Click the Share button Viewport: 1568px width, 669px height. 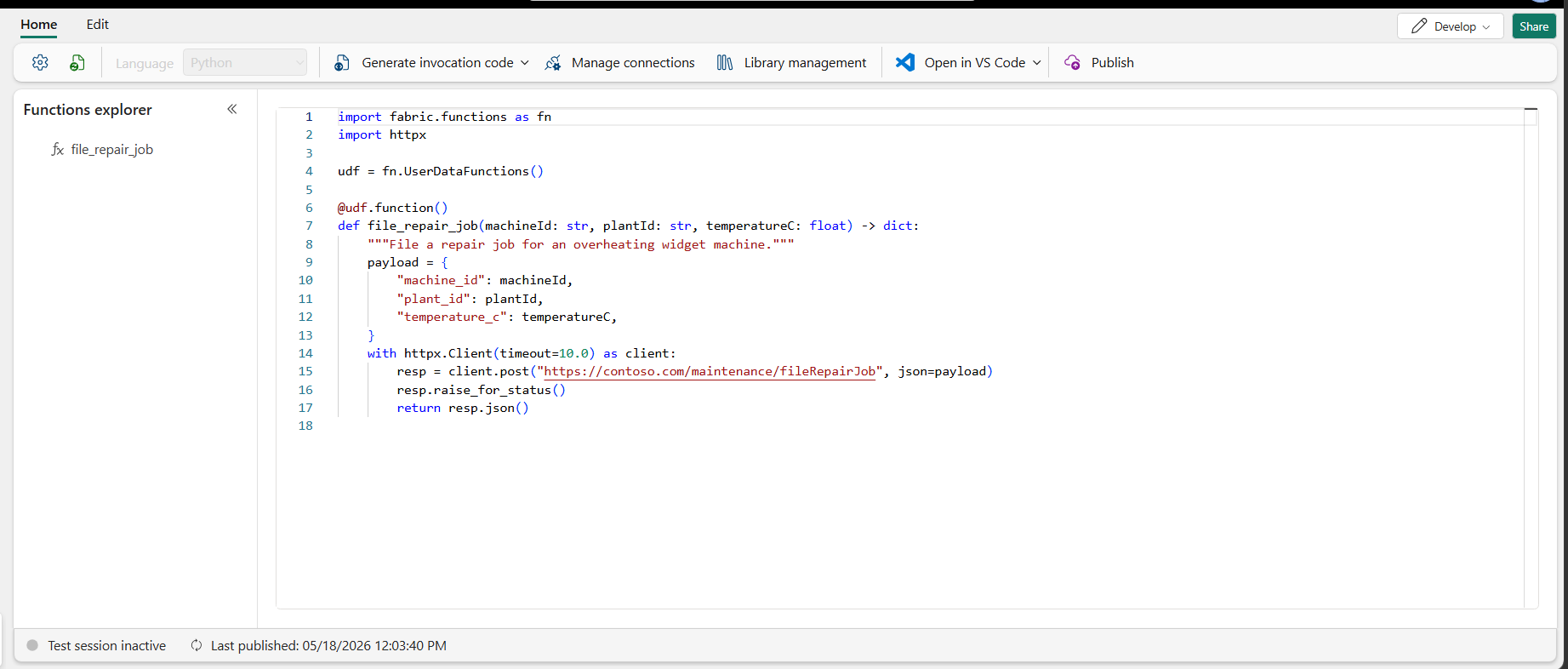pos(1534,26)
